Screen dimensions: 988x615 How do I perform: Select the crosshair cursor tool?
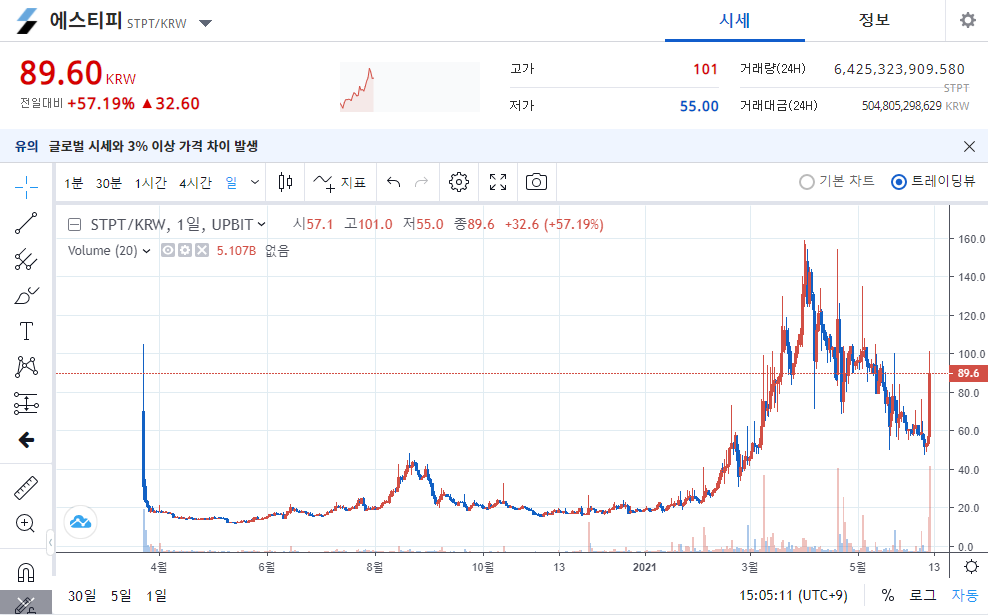(x=26, y=187)
